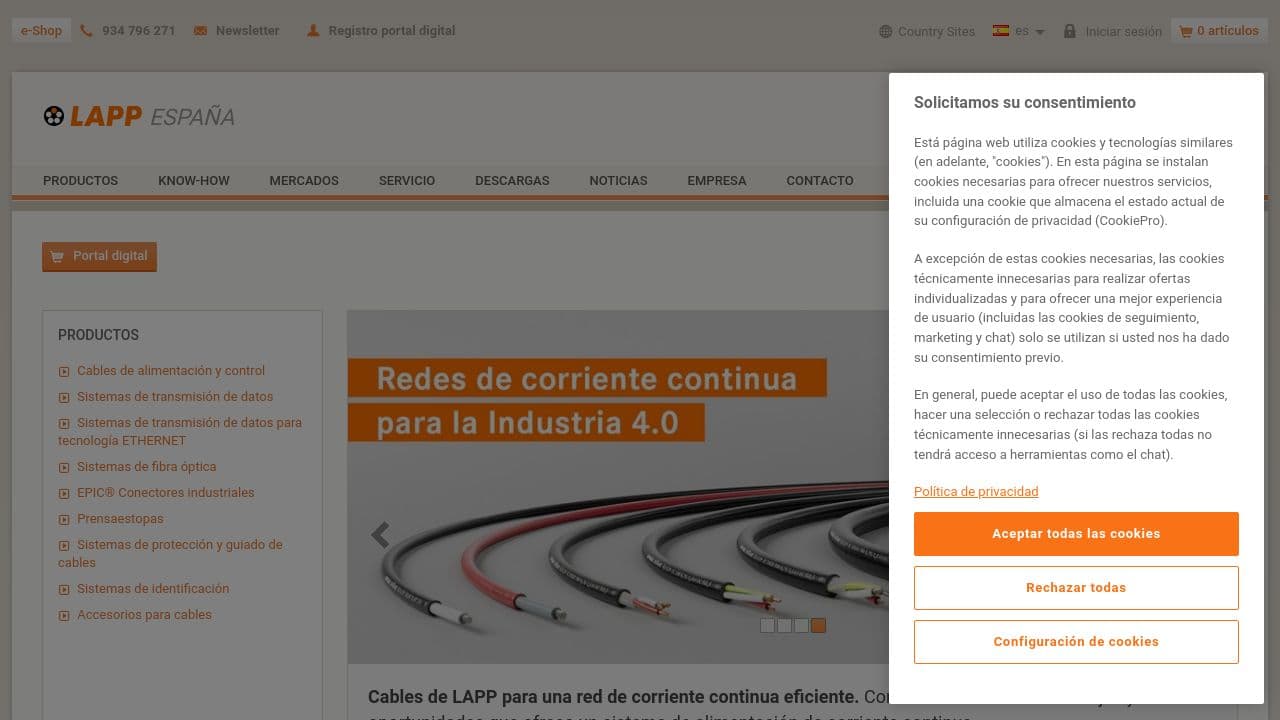Expand the Prensaestopas category arrow
This screenshot has width=1280, height=720.
tap(64, 519)
